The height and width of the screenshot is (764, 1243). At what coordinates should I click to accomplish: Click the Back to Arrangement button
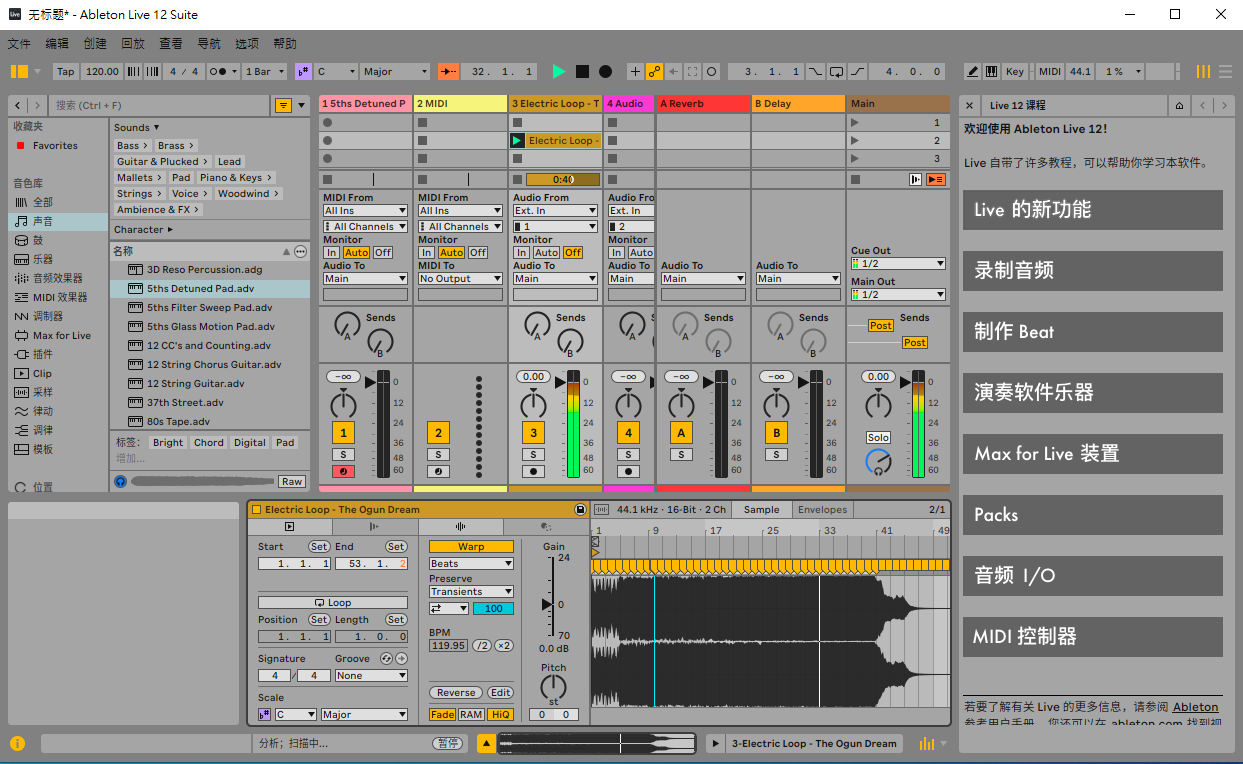[936, 179]
